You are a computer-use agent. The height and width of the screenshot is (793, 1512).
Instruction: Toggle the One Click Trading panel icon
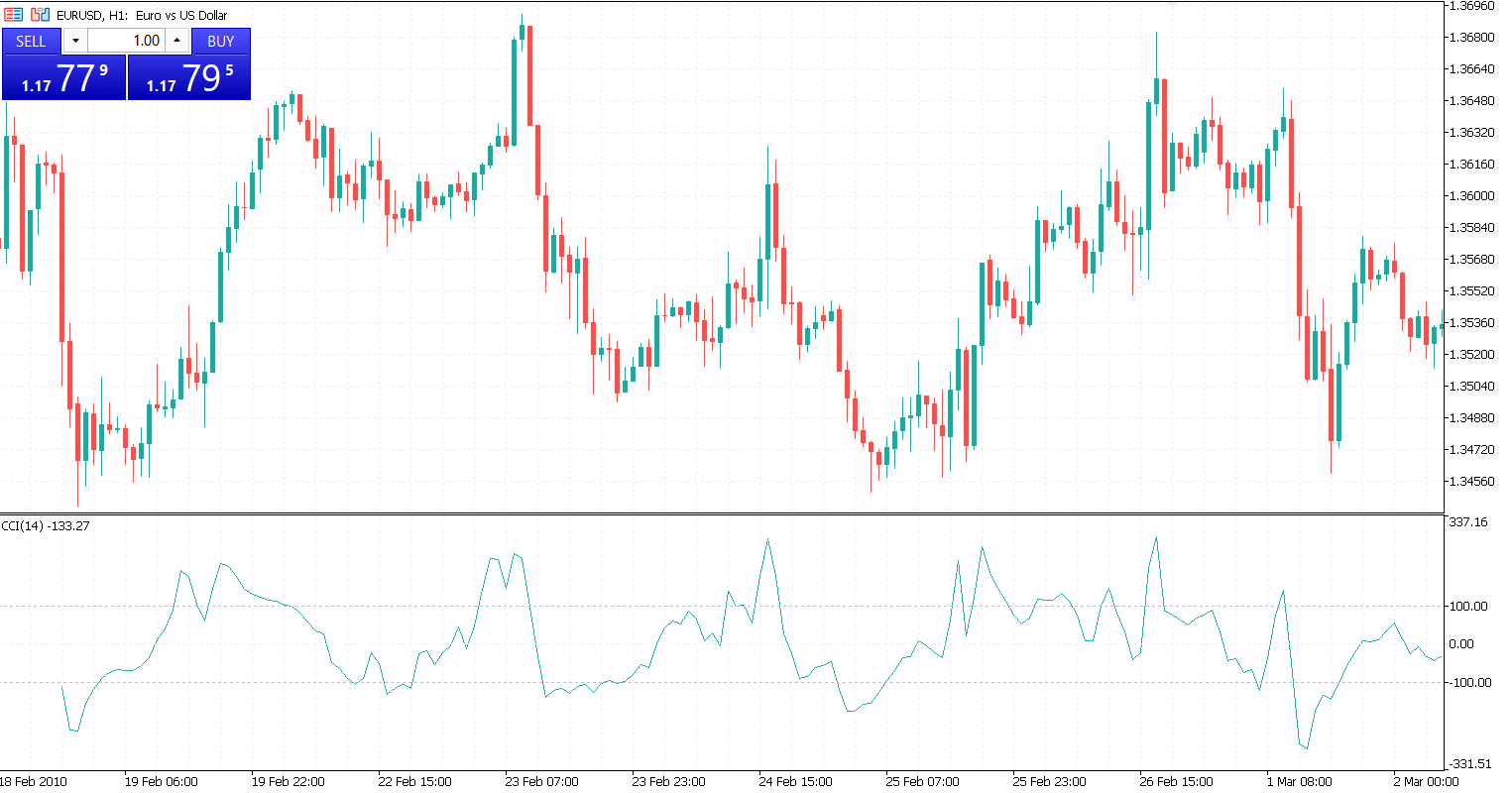(13, 15)
